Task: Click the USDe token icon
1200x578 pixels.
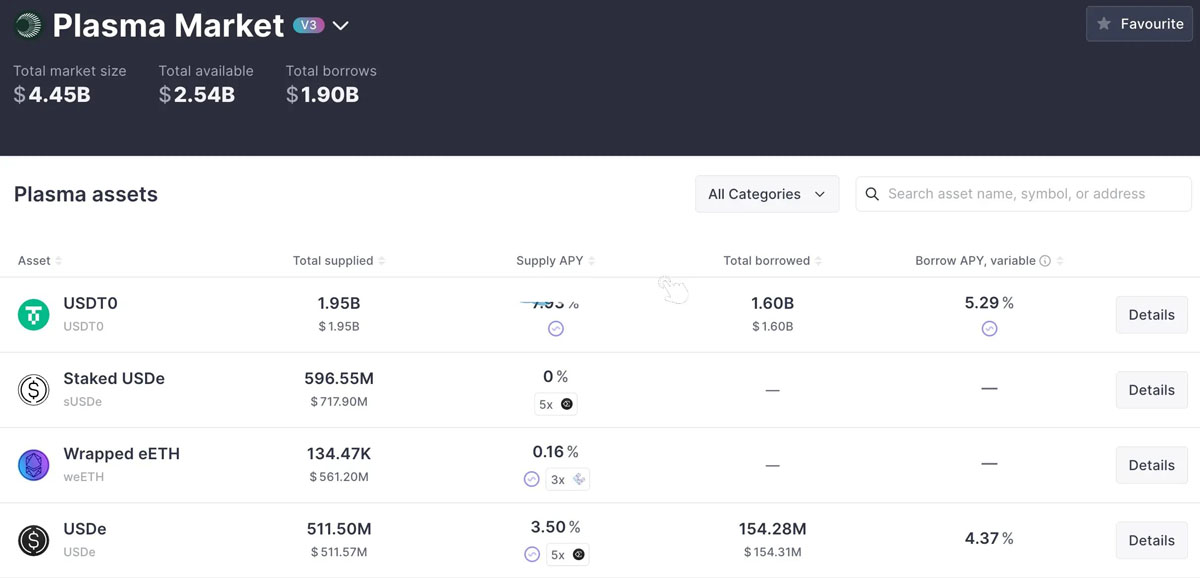Action: pyautogui.click(x=33, y=539)
